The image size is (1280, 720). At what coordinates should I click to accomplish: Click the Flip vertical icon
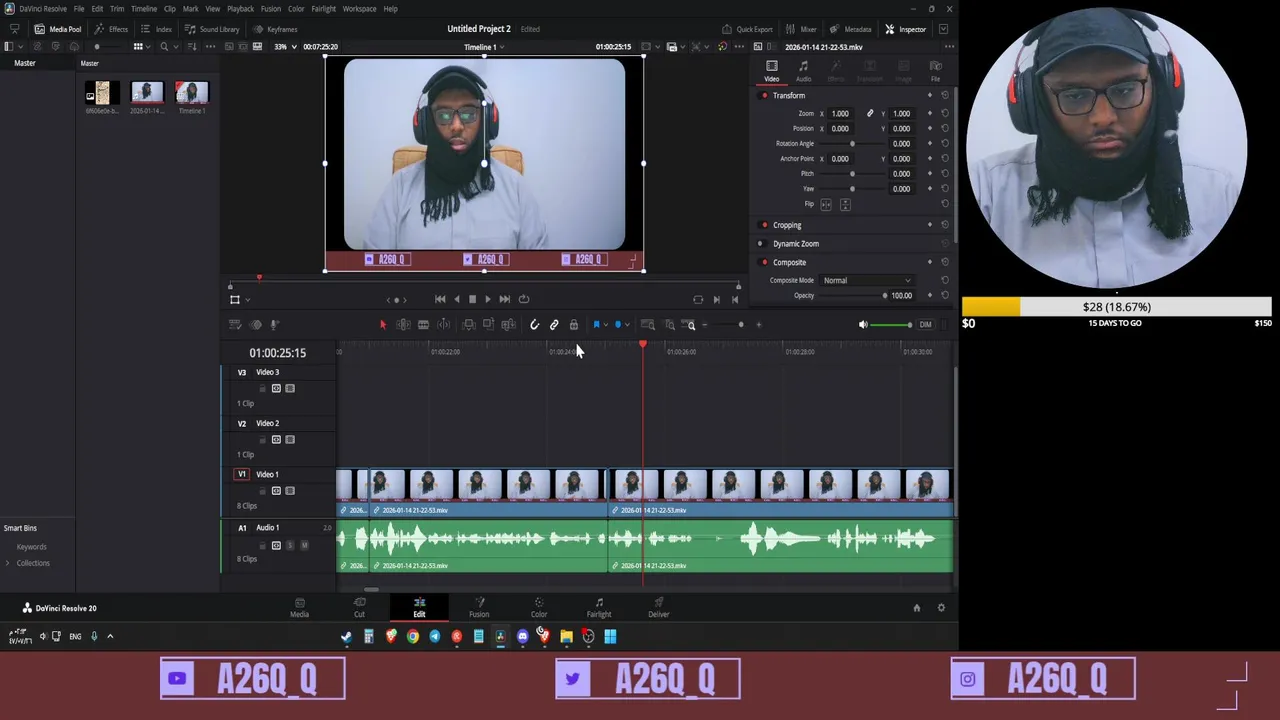(x=845, y=204)
